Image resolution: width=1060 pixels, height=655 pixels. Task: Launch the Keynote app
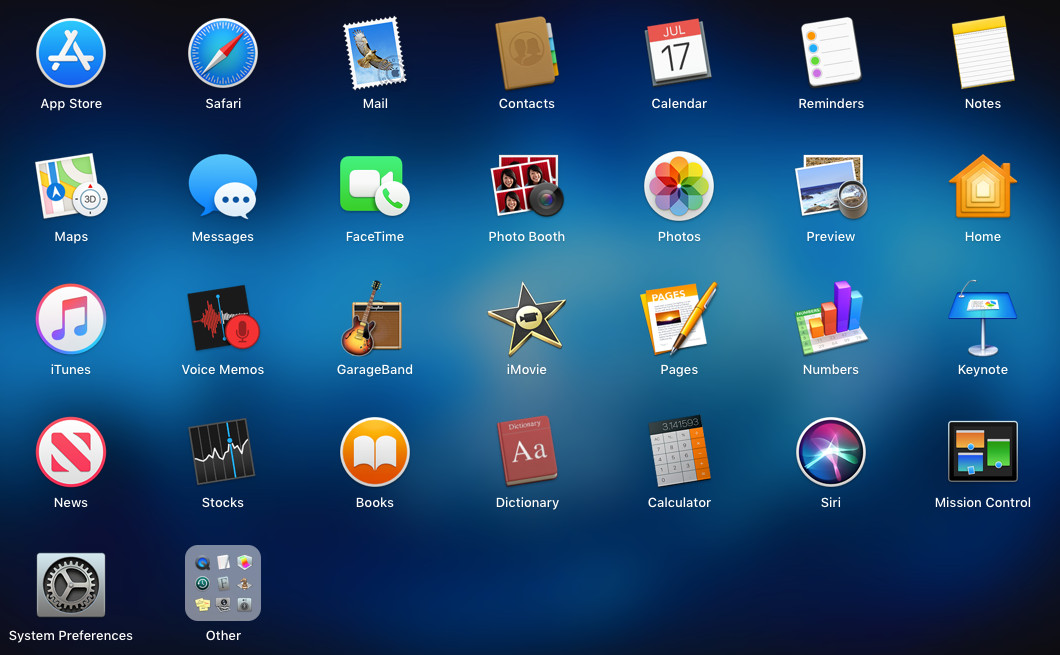coord(983,318)
